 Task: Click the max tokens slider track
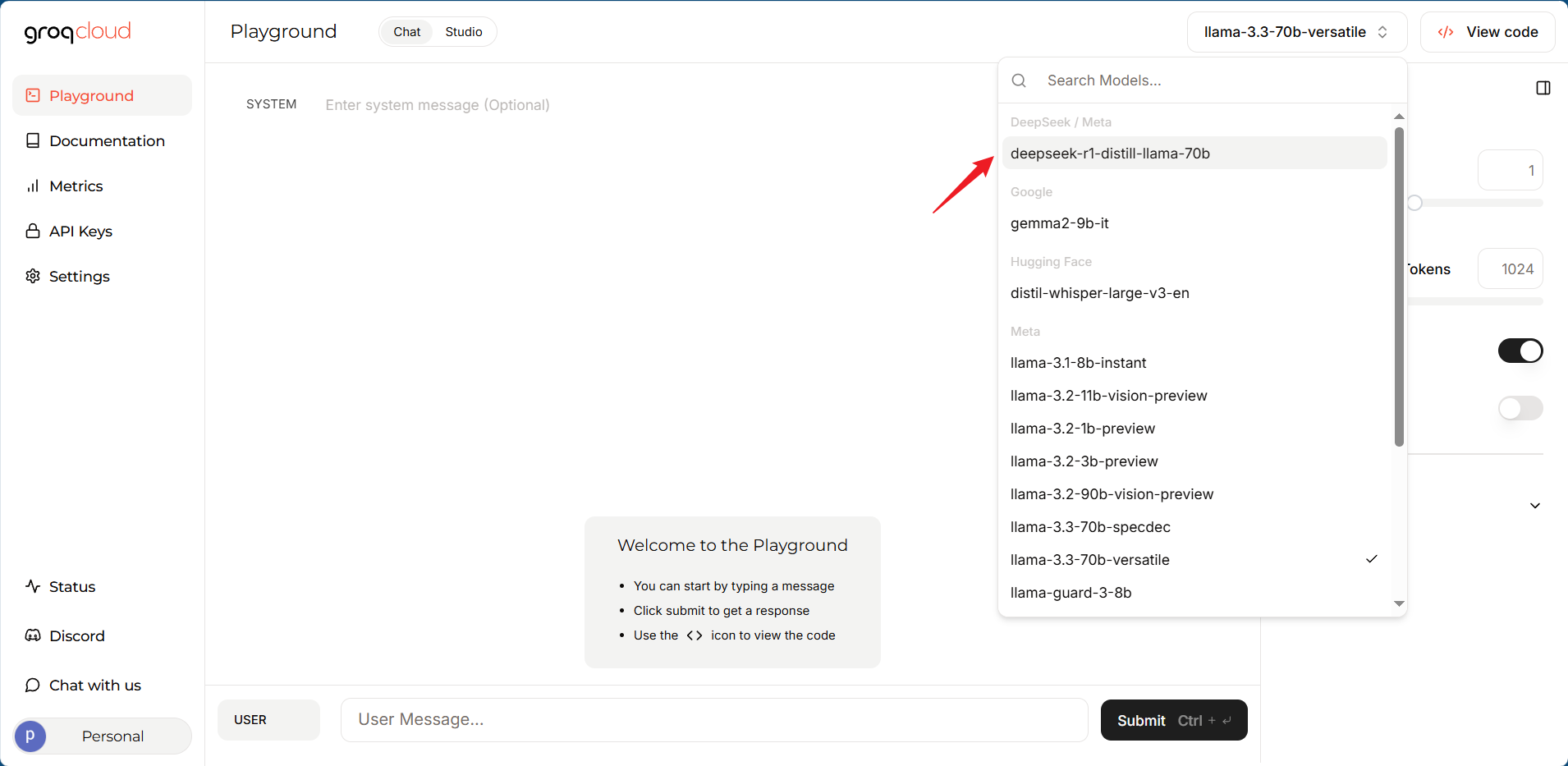pyautogui.click(x=1475, y=301)
